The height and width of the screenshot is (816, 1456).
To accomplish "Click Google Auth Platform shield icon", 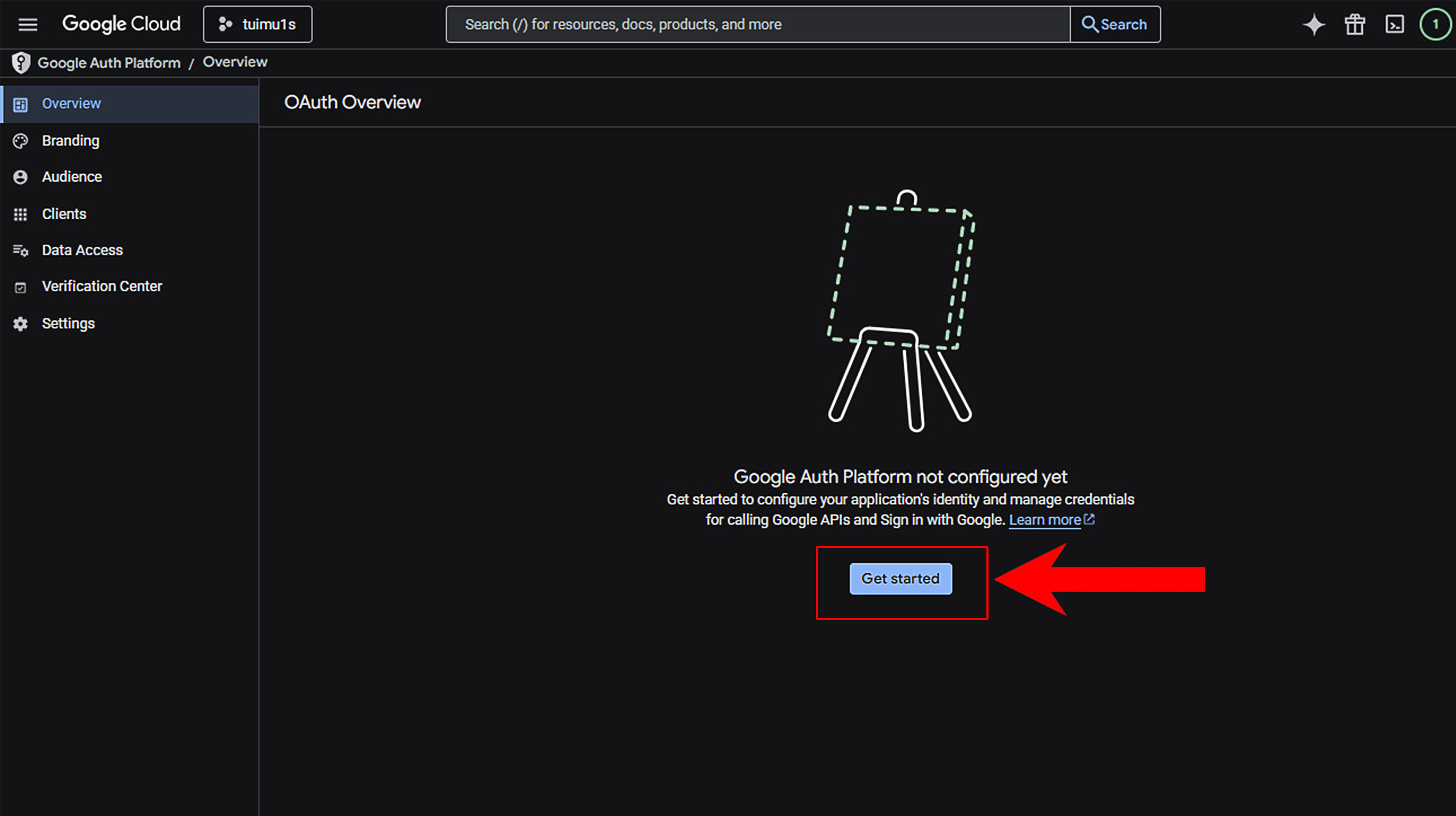I will coord(21,63).
